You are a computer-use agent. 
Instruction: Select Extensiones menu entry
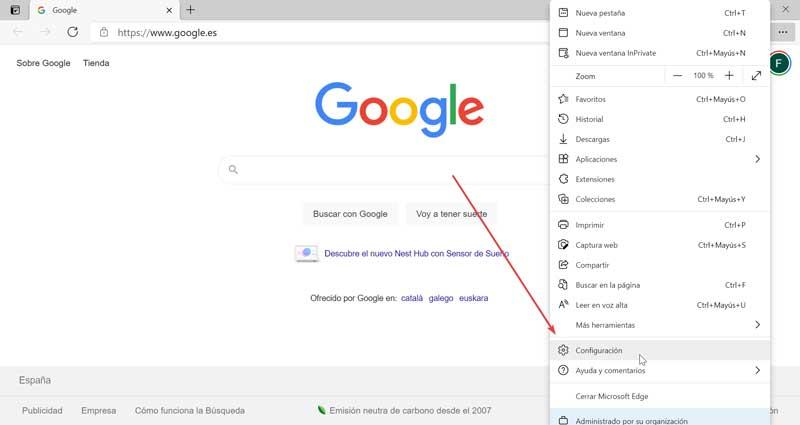tap(660, 179)
